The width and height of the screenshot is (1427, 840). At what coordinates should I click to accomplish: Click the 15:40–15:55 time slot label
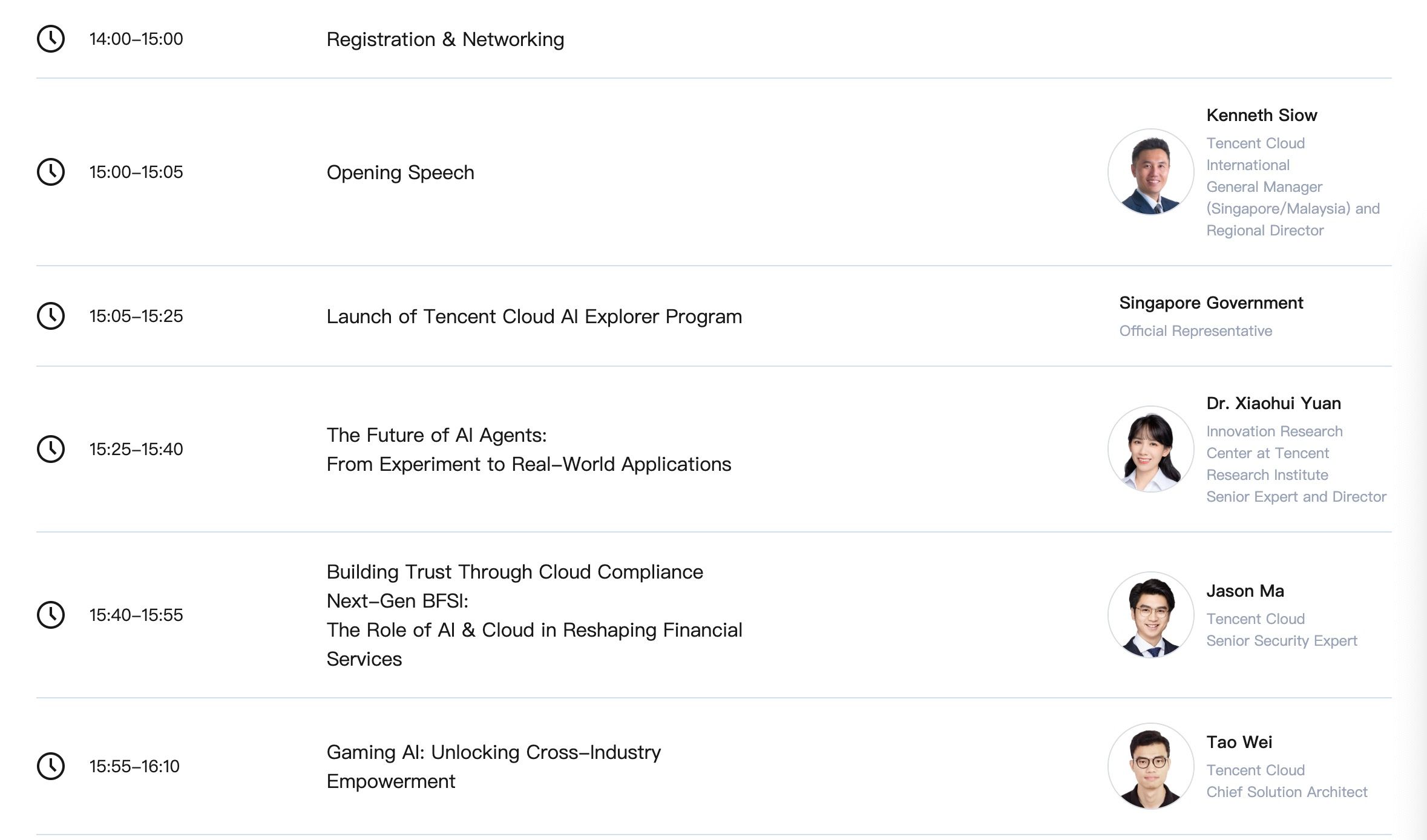(136, 615)
